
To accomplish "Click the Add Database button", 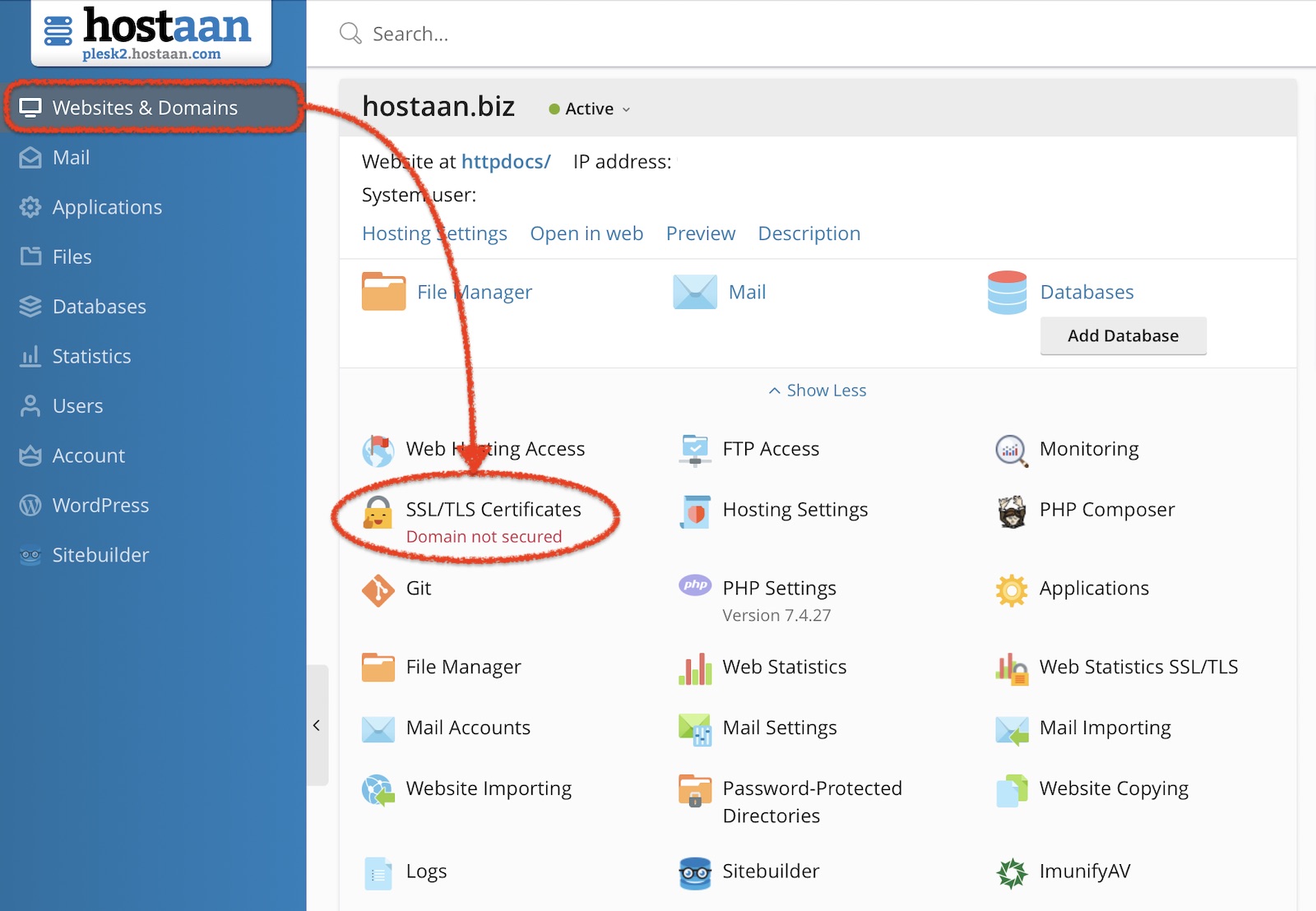I will (1124, 335).
